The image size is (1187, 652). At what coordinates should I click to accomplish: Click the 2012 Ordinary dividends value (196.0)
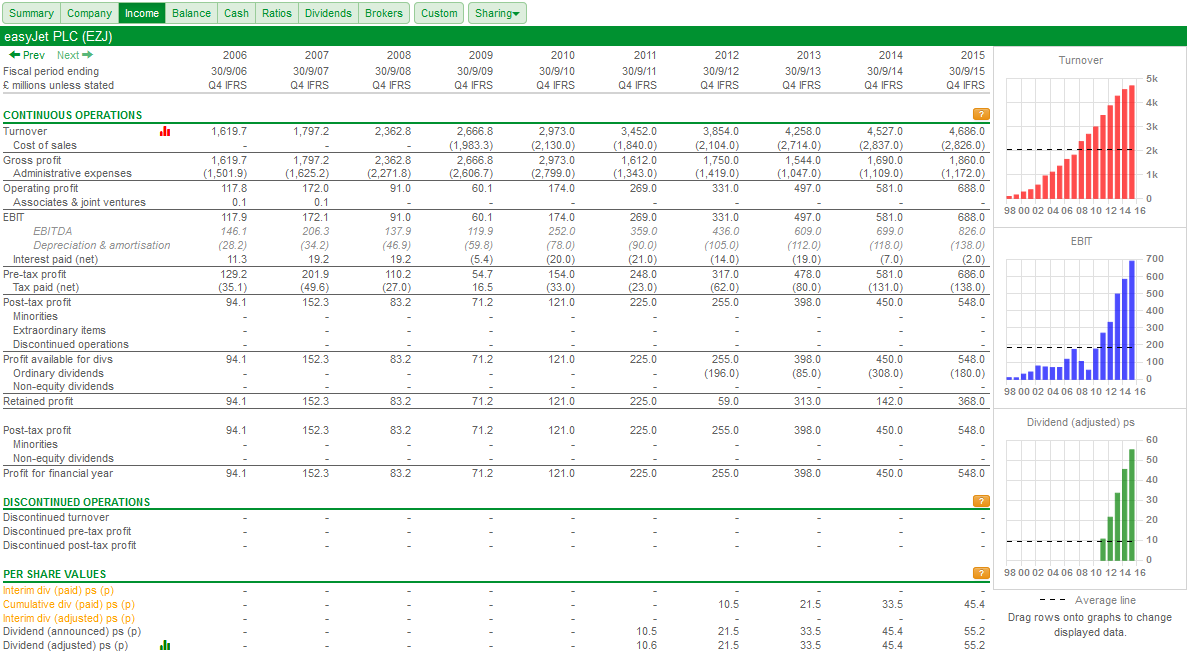721,373
